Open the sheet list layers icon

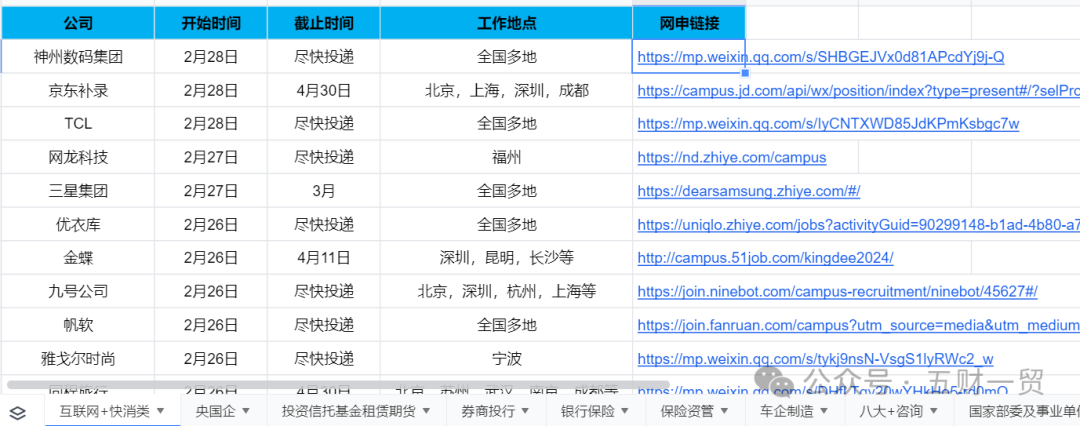[19, 412]
